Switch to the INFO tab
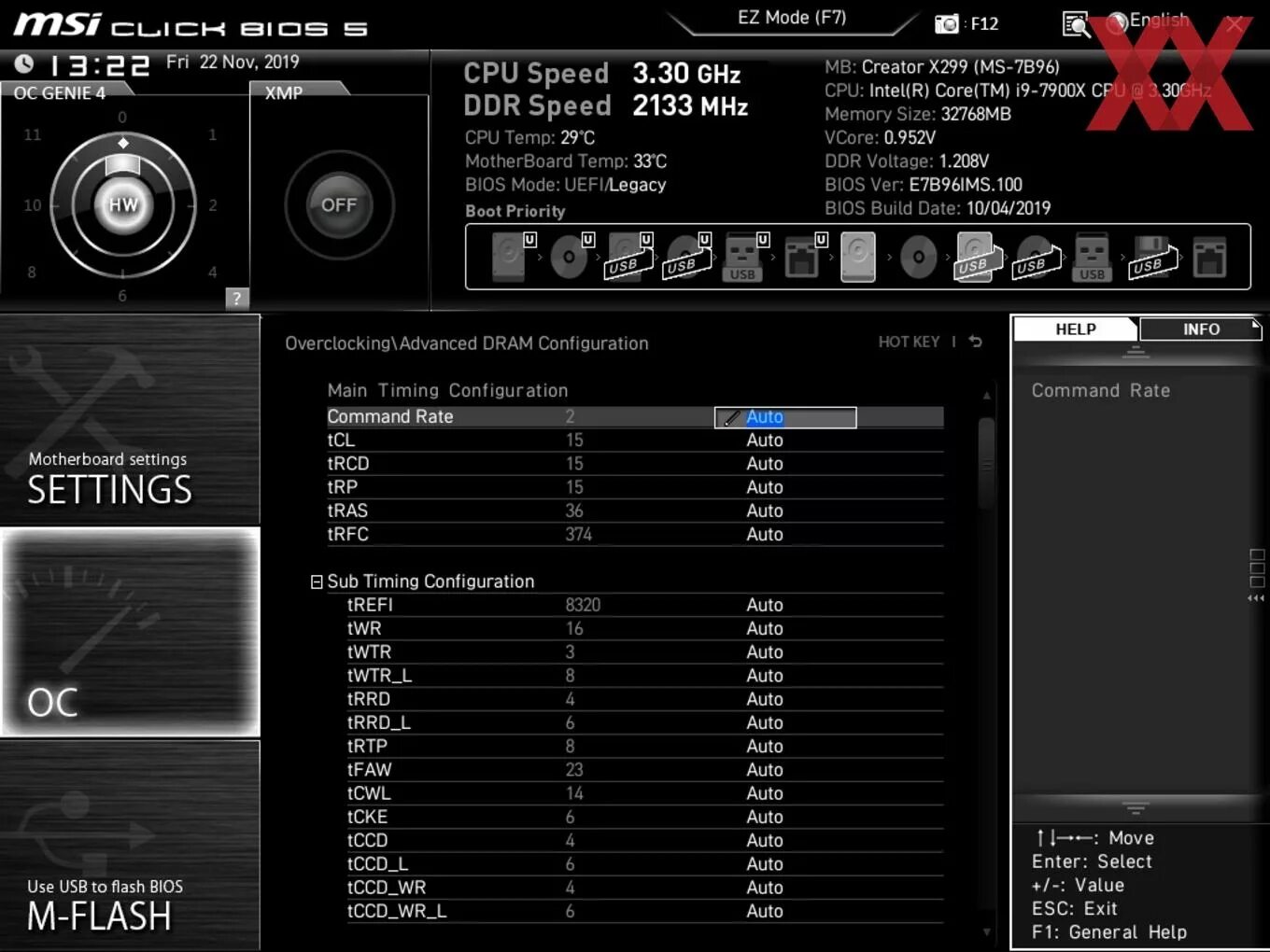The width and height of the screenshot is (1270, 952). coord(1201,329)
